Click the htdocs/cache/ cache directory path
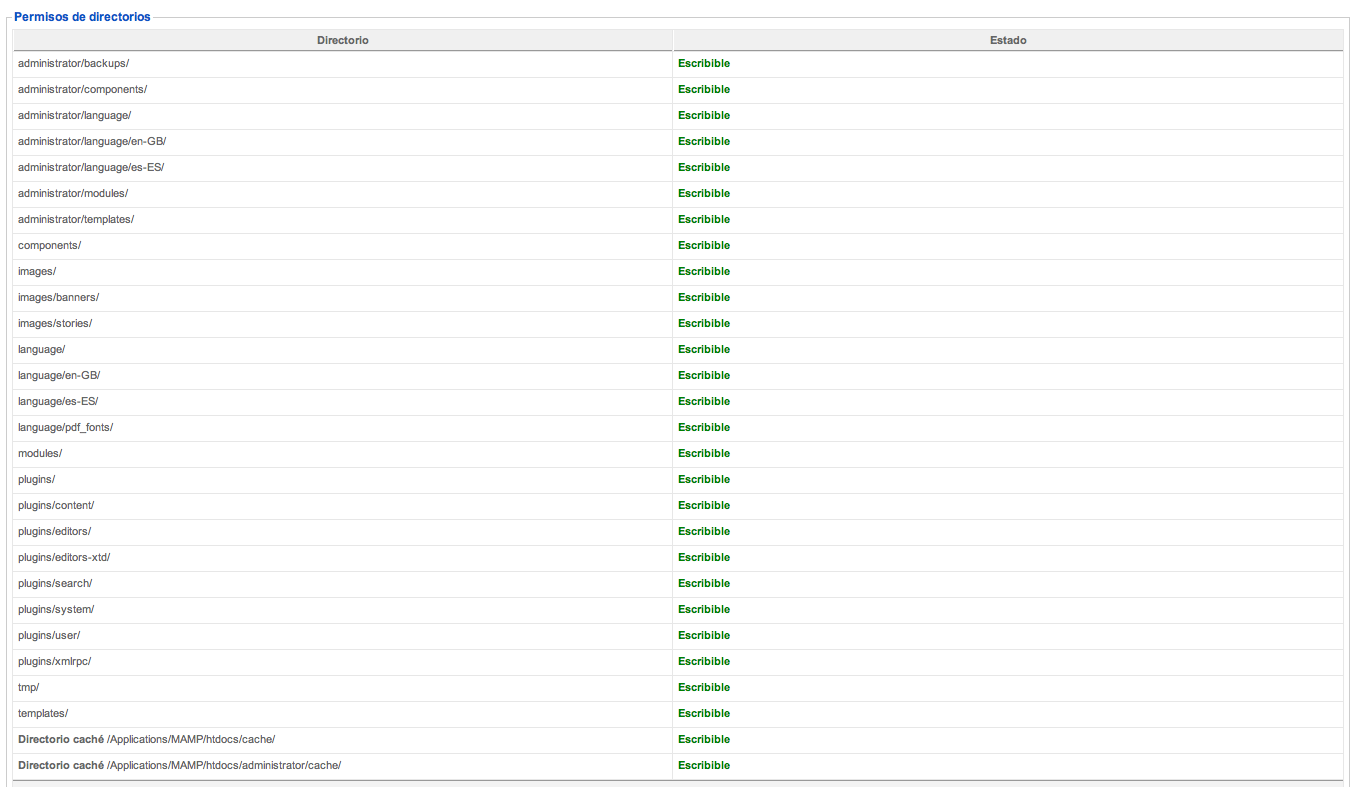1358x787 pixels. click(190, 739)
